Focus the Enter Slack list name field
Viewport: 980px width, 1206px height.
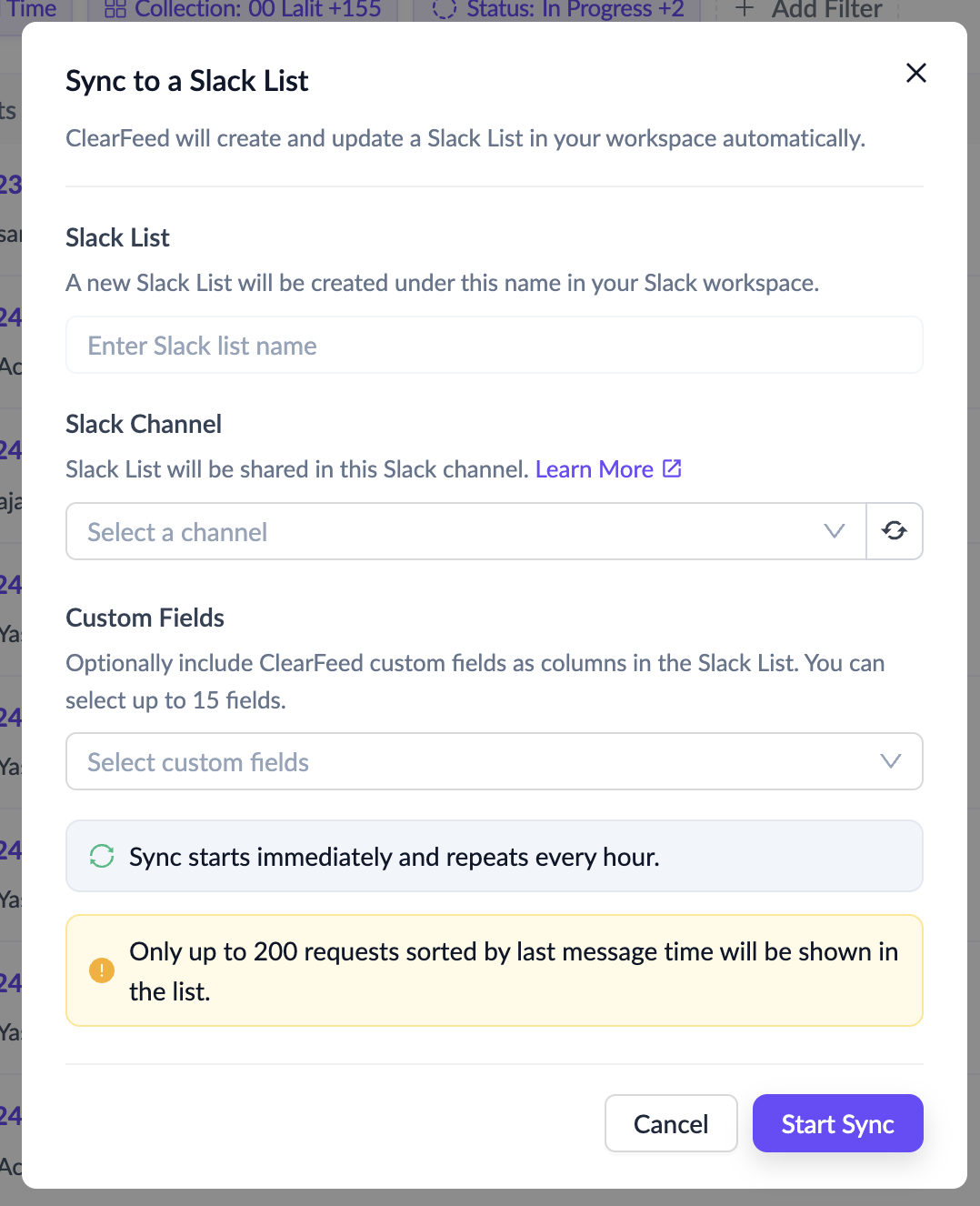pos(494,346)
